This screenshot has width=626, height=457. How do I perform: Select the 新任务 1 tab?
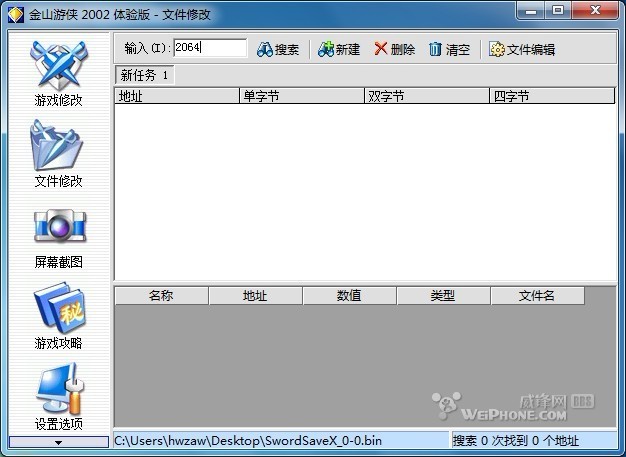click(x=145, y=75)
